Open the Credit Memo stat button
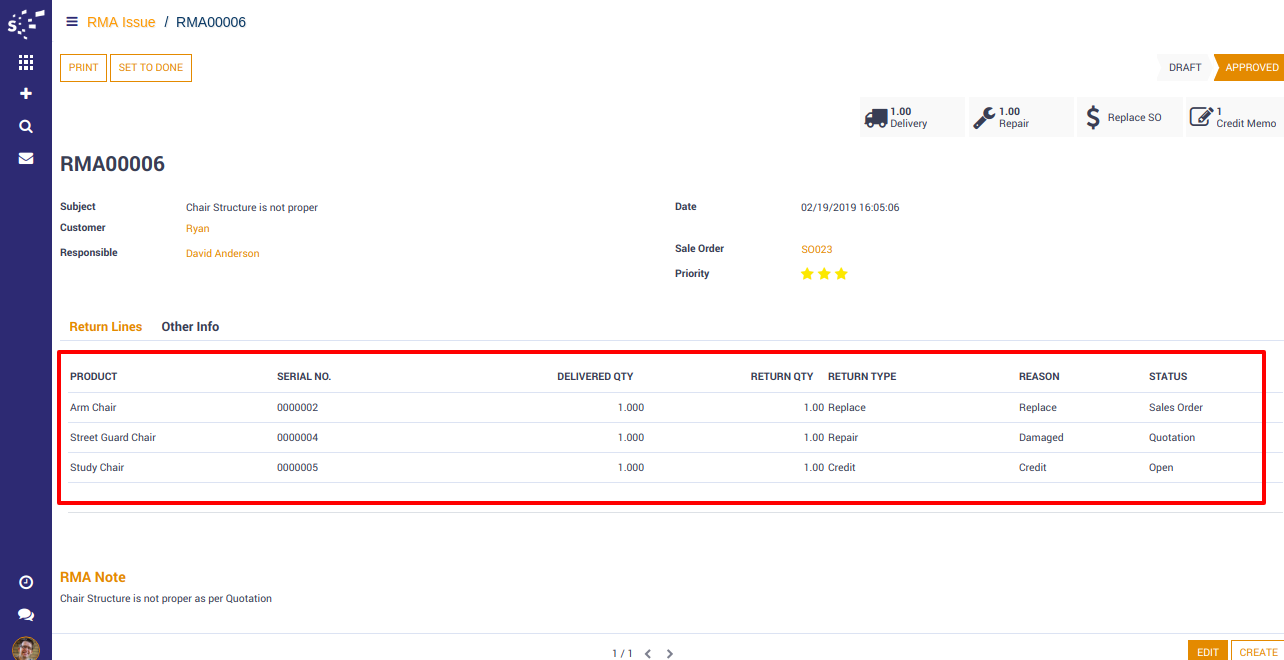 pos(1235,118)
